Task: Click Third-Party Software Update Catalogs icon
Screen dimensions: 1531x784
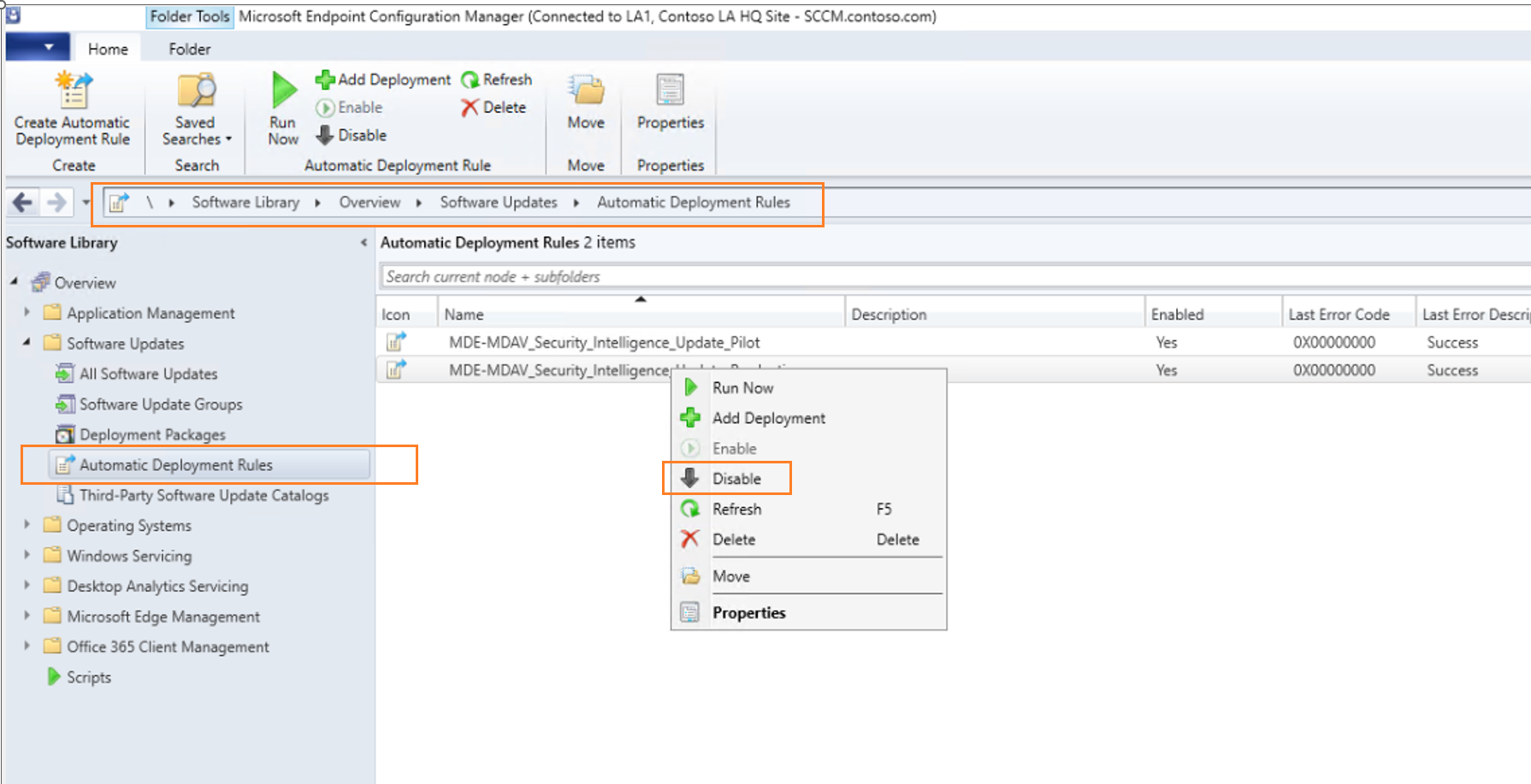Action: (x=65, y=495)
